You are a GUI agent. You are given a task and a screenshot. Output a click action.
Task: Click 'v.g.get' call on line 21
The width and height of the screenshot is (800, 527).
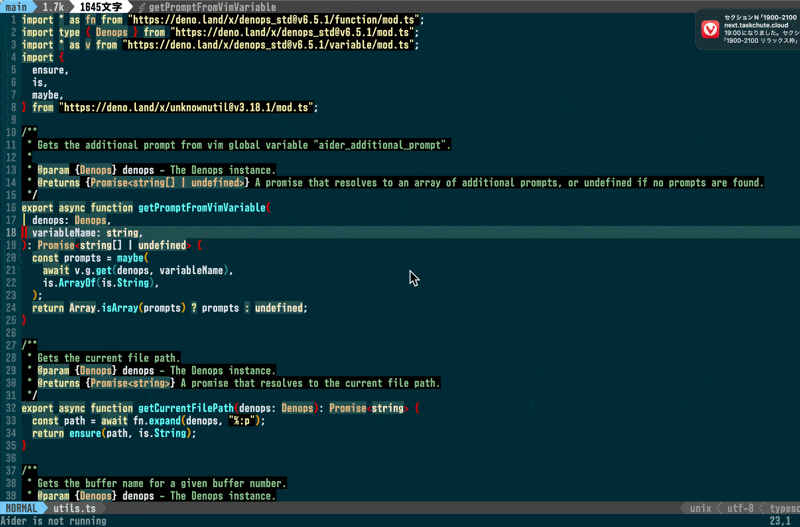point(93,270)
